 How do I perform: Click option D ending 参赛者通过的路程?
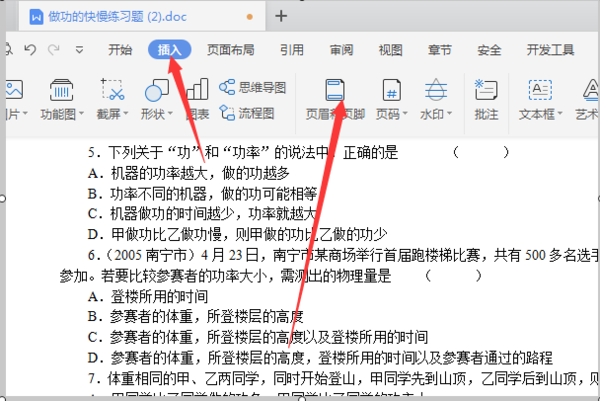497,358
